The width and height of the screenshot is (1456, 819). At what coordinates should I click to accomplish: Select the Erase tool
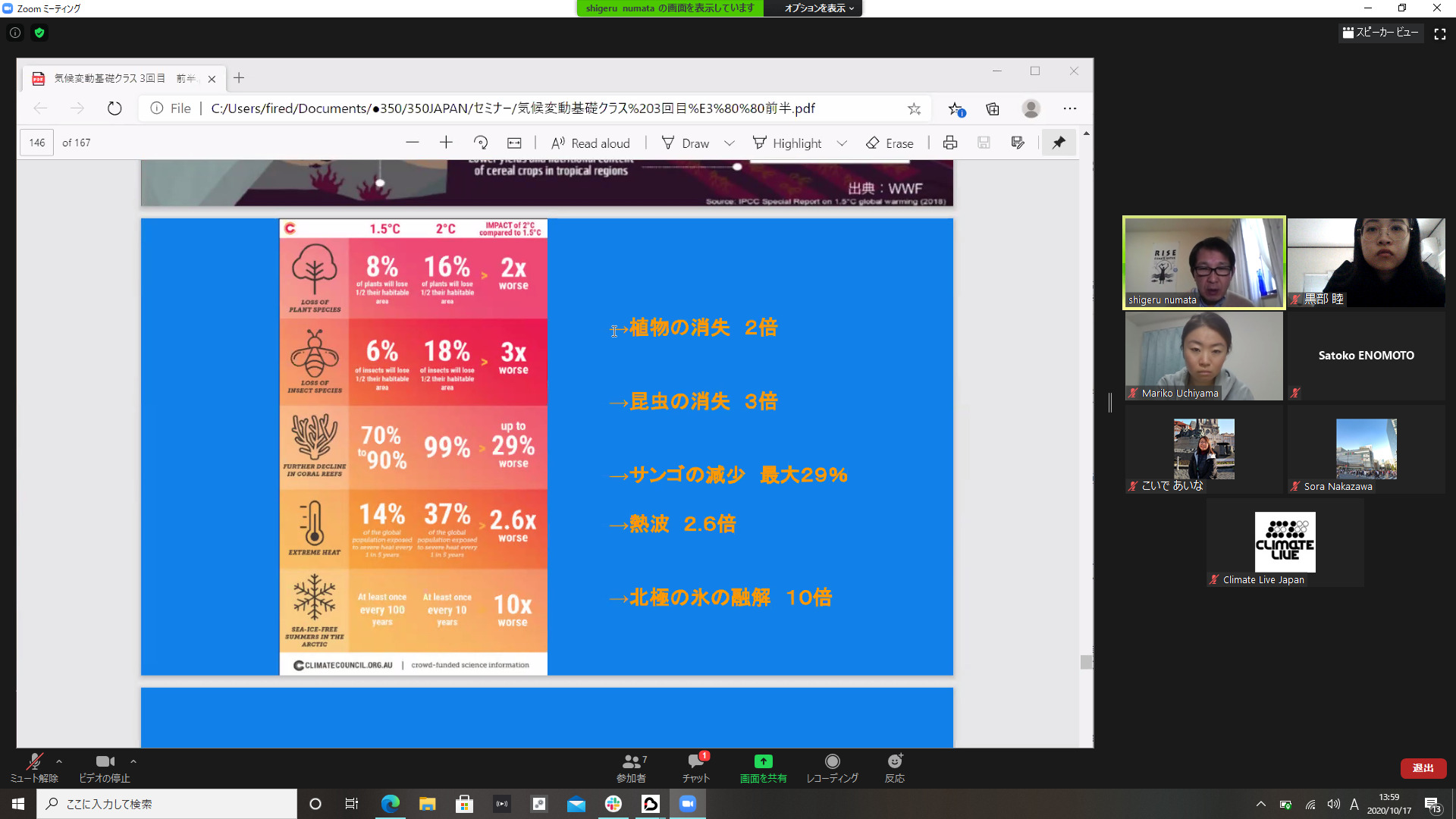[890, 143]
